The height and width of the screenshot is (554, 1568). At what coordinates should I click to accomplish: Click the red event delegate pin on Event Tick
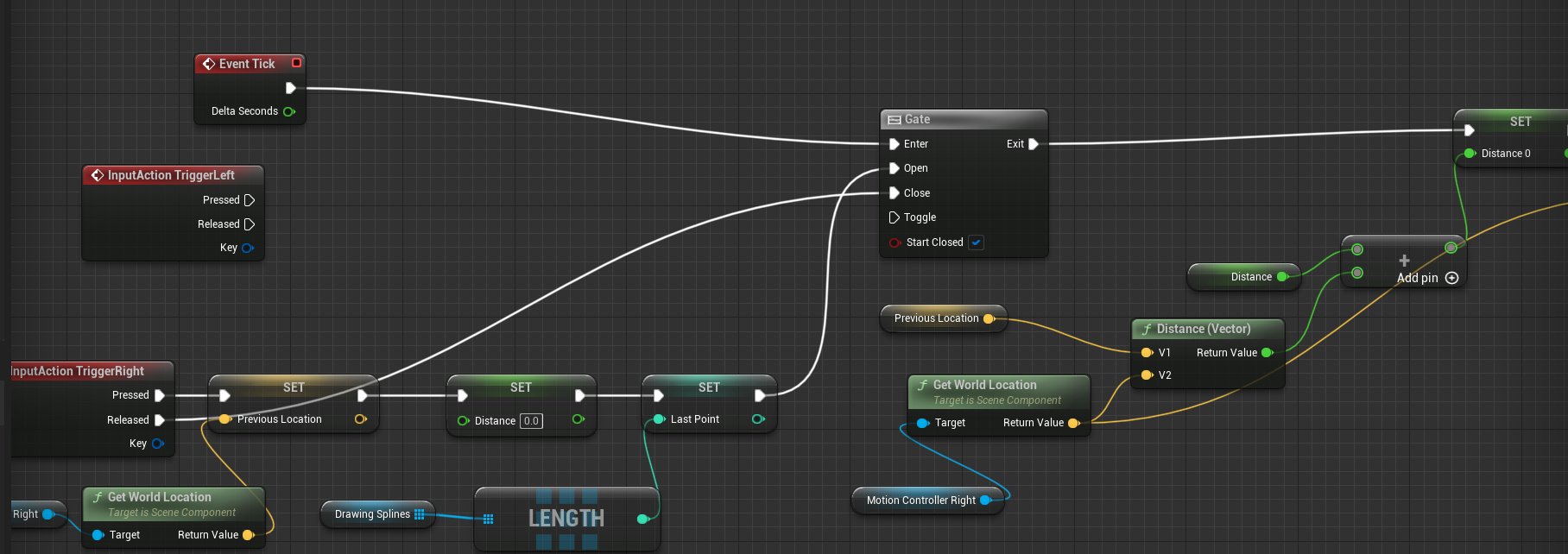pyautogui.click(x=297, y=63)
